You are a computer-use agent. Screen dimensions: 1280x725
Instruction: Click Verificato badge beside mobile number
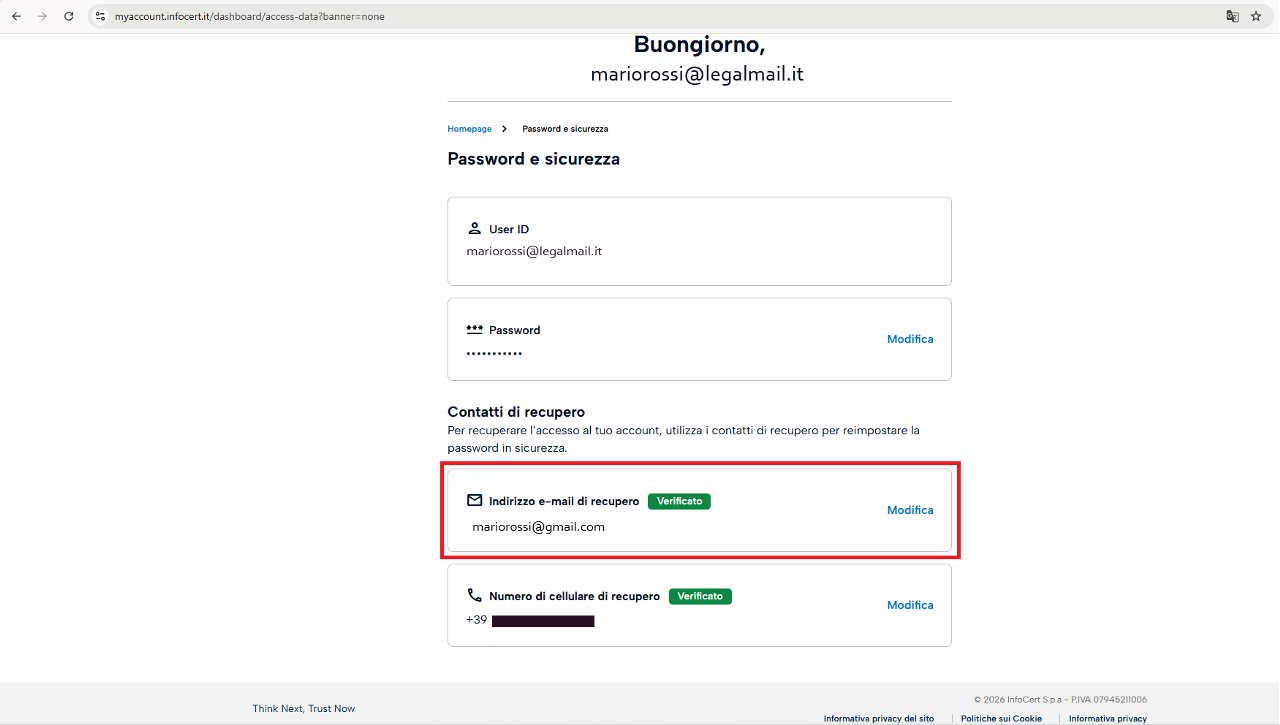click(x=700, y=596)
